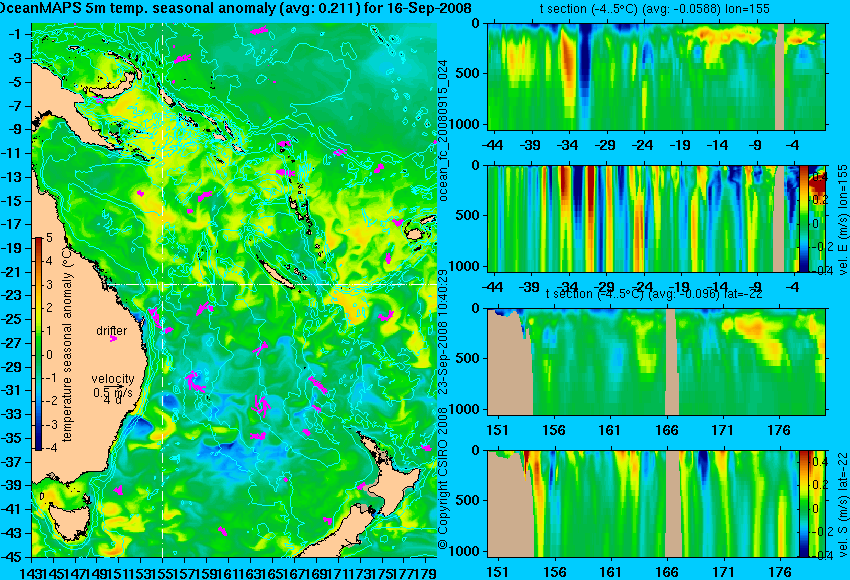Click the temperature seasonal anomaly color bar

coord(39,344)
